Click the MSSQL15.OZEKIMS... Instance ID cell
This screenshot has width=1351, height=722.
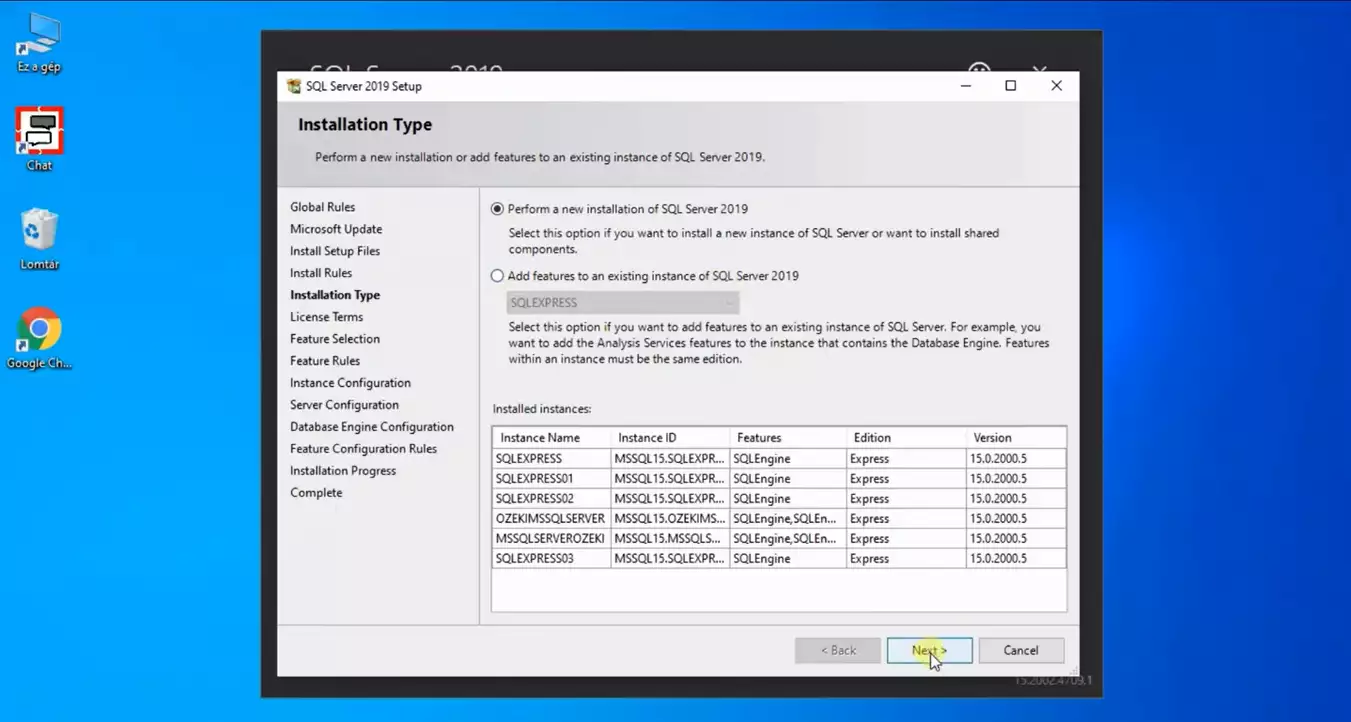click(x=670, y=519)
